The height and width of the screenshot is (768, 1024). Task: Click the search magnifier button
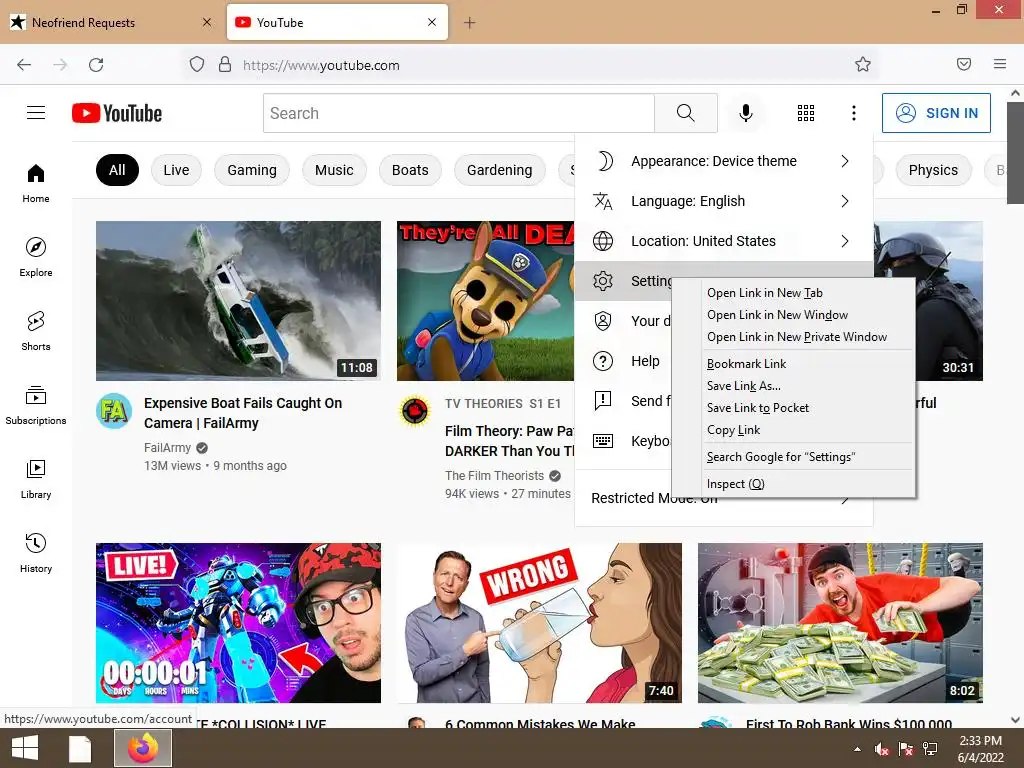[686, 113]
